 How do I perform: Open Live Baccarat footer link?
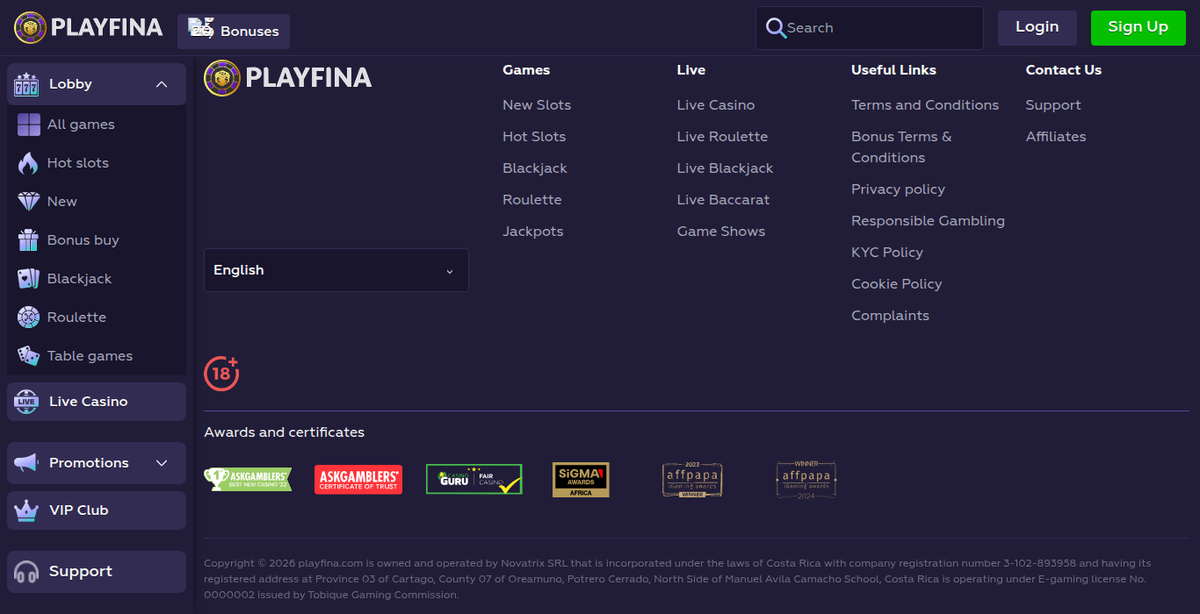pyautogui.click(x=723, y=200)
